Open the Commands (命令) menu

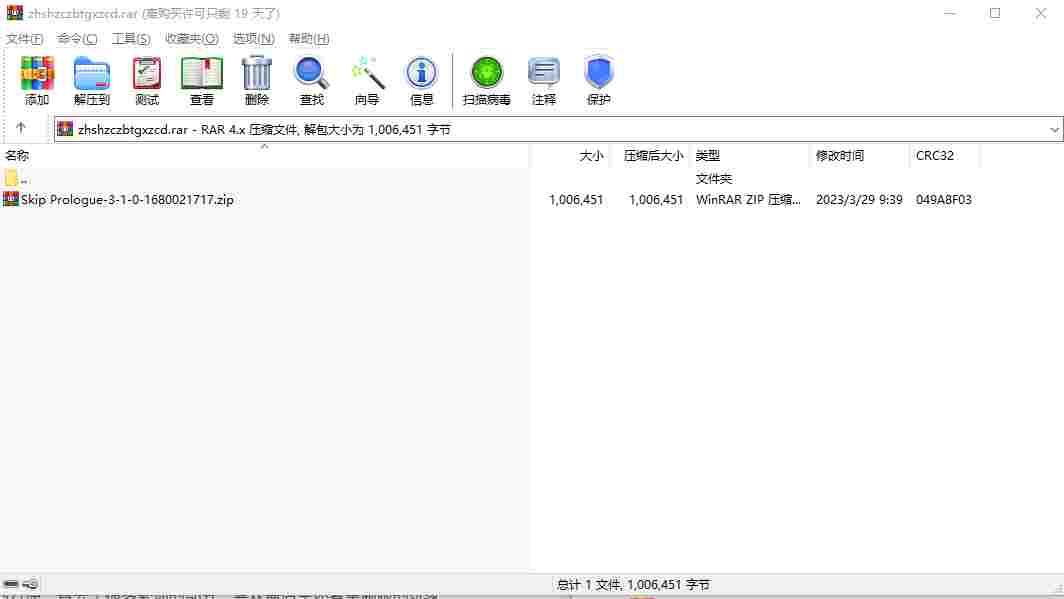(x=77, y=39)
